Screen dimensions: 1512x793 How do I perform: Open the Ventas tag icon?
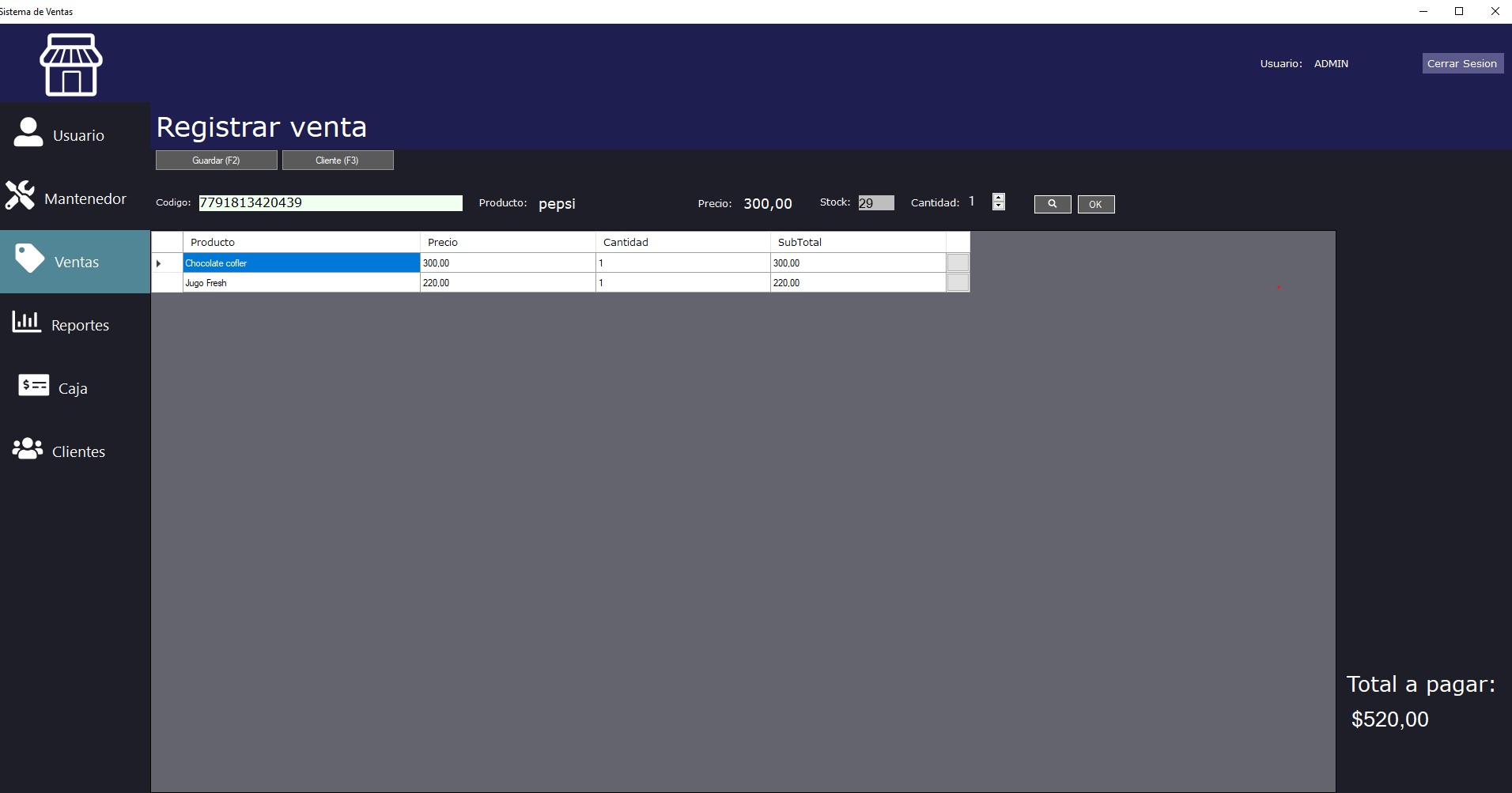(x=29, y=259)
